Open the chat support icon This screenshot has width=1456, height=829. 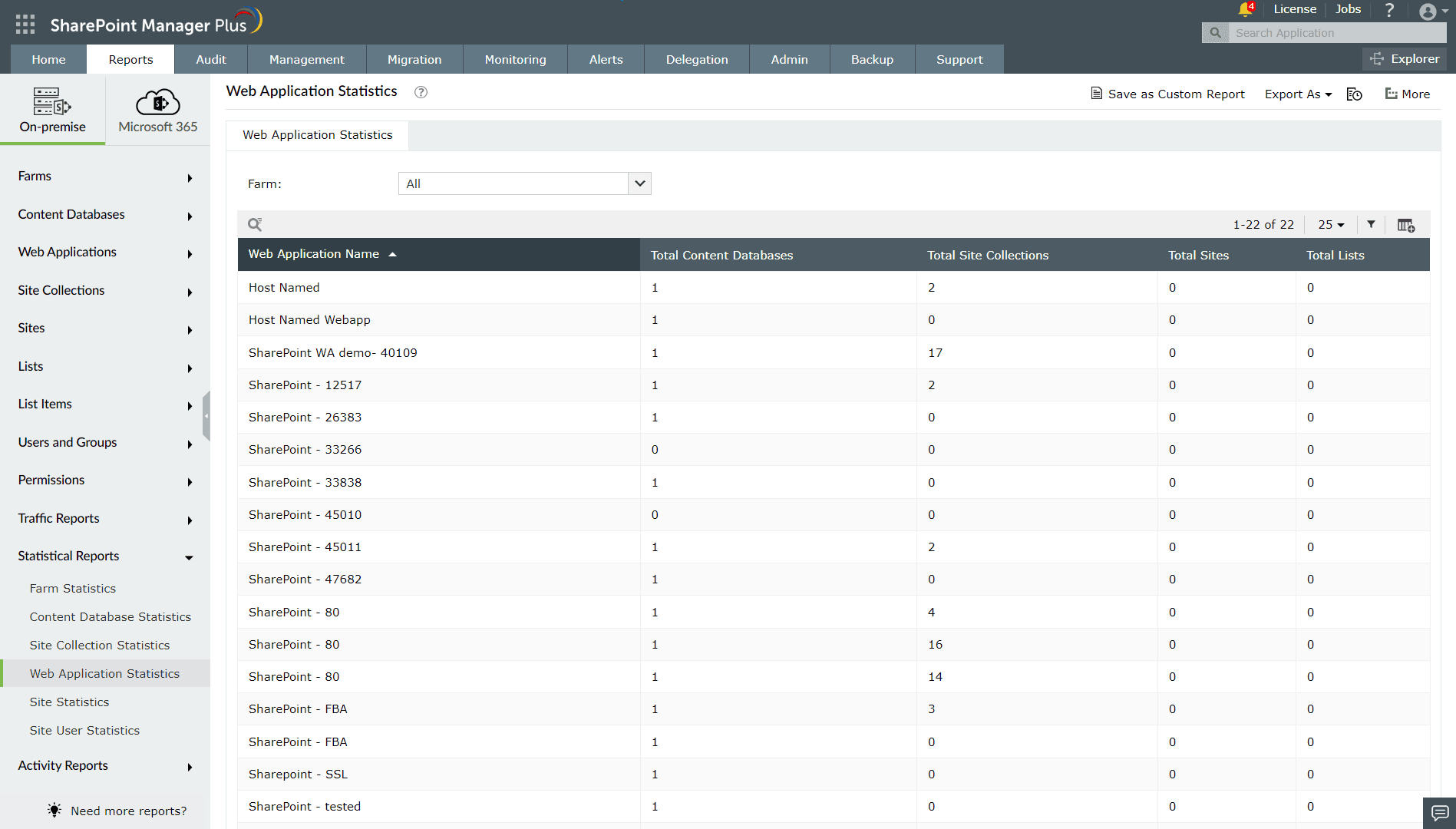click(1439, 812)
